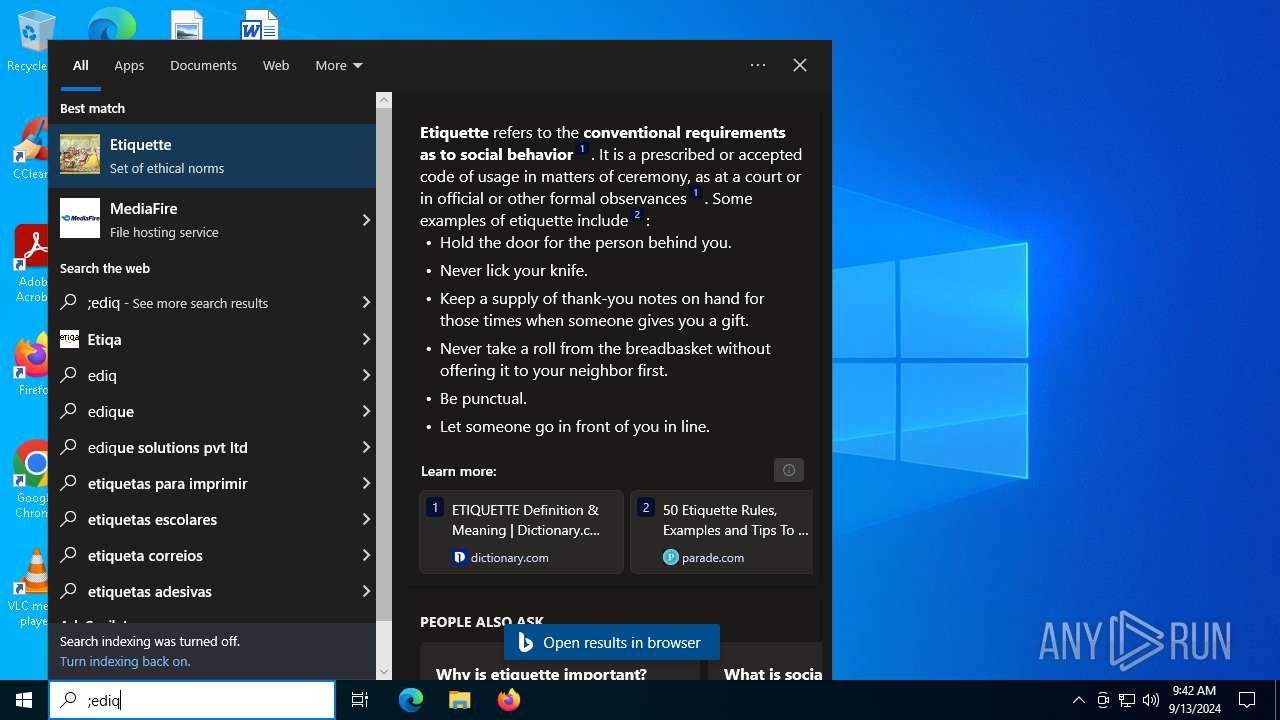Viewport: 1280px width, 720px height.
Task: Click the parade.com site icon
Action: pyautogui.click(x=671, y=557)
